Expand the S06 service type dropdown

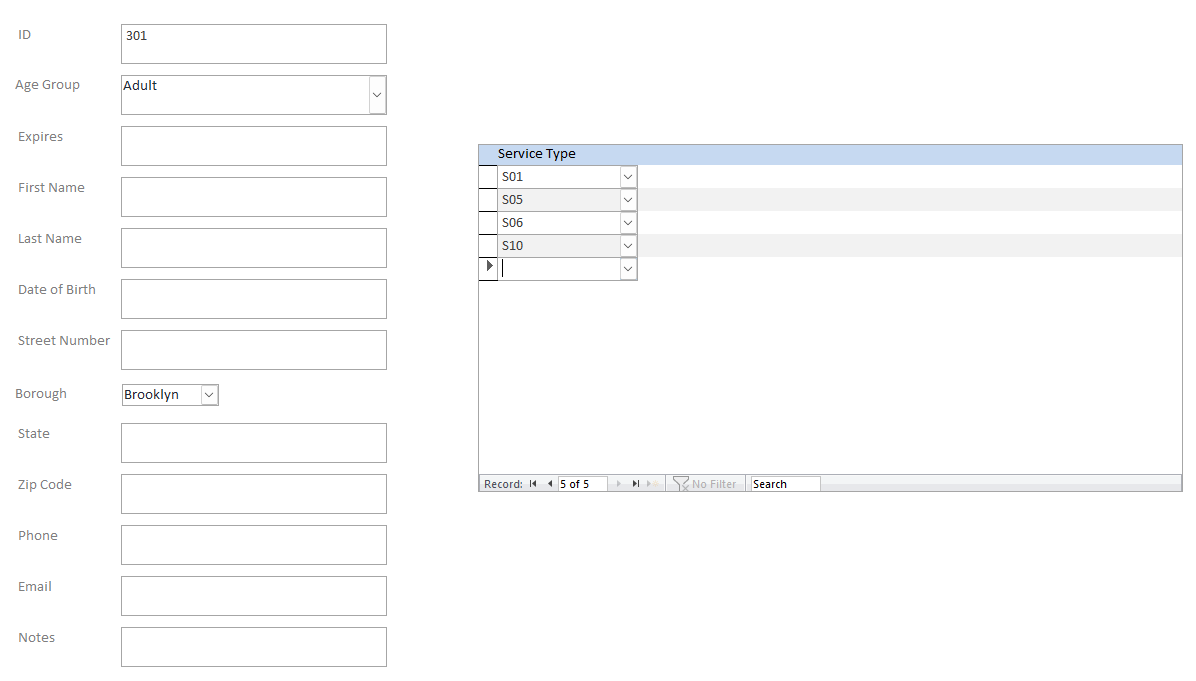[x=628, y=223]
